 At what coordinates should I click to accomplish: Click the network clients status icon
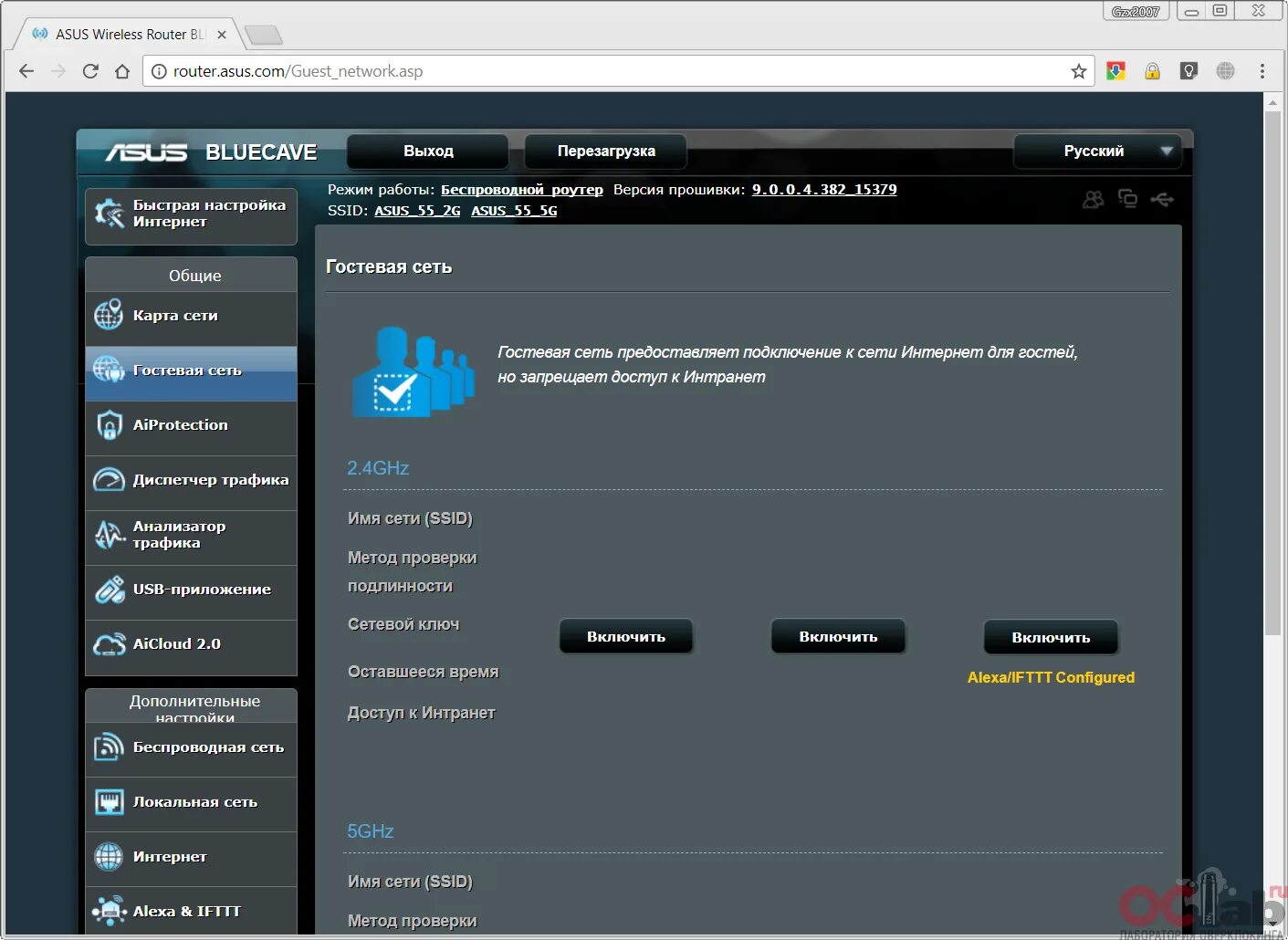[1127, 199]
